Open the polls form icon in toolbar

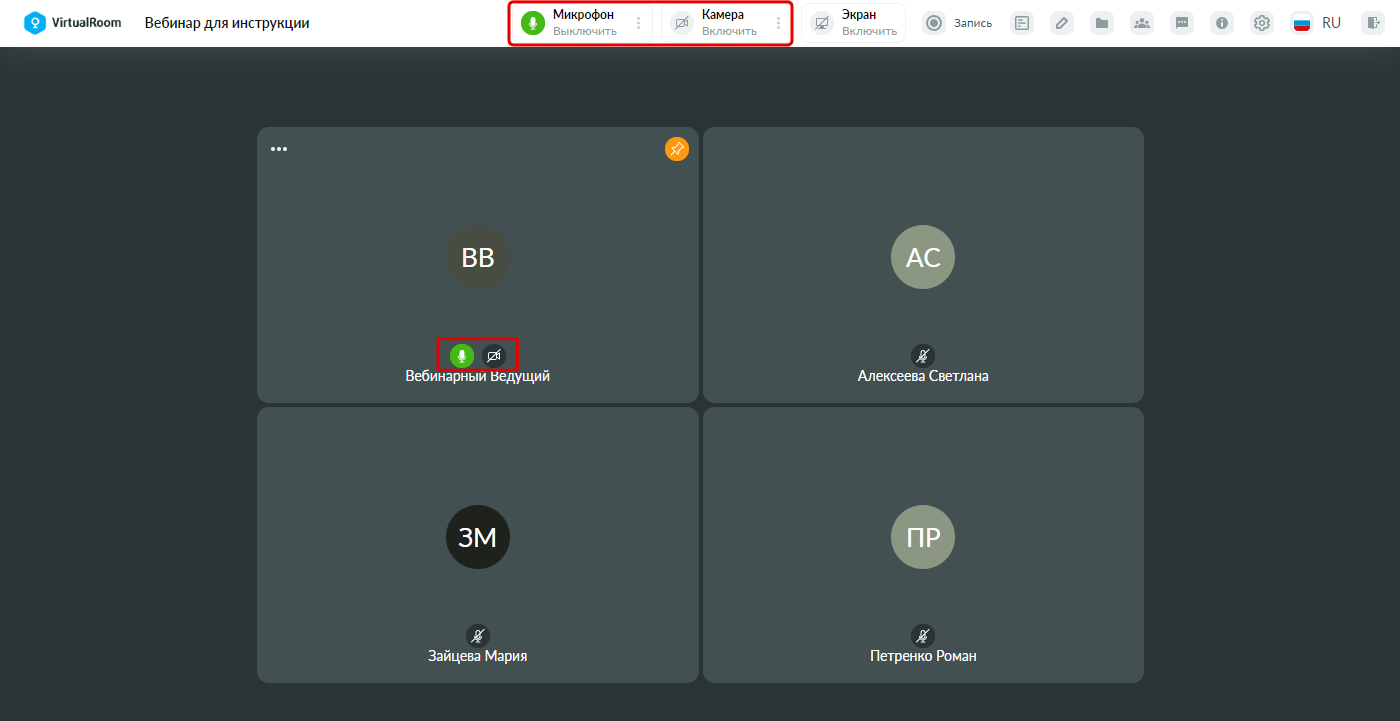(x=1022, y=23)
